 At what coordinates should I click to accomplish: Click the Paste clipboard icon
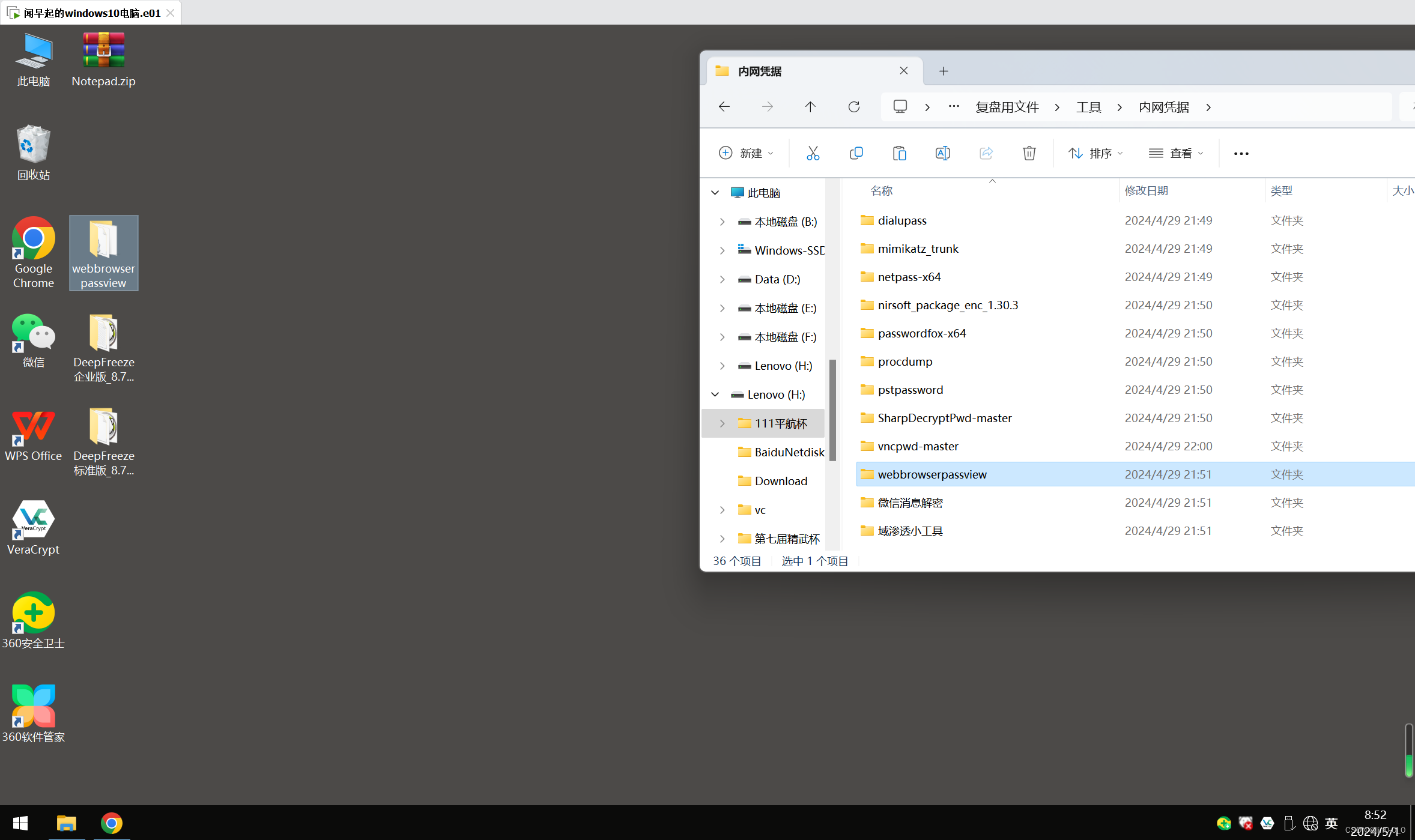899,153
